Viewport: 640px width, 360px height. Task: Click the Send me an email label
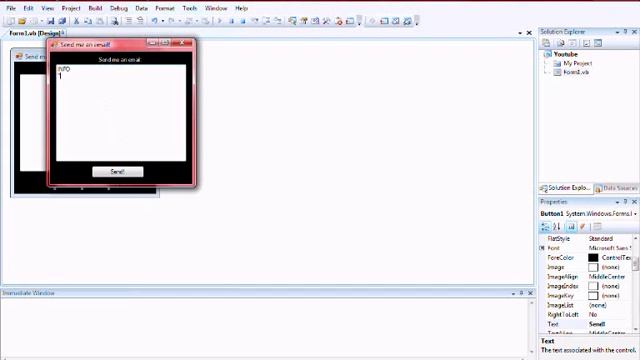click(x=119, y=60)
